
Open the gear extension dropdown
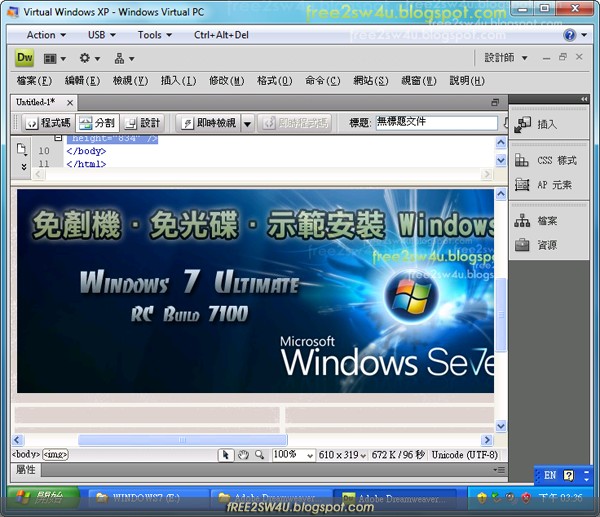[x=90, y=59]
